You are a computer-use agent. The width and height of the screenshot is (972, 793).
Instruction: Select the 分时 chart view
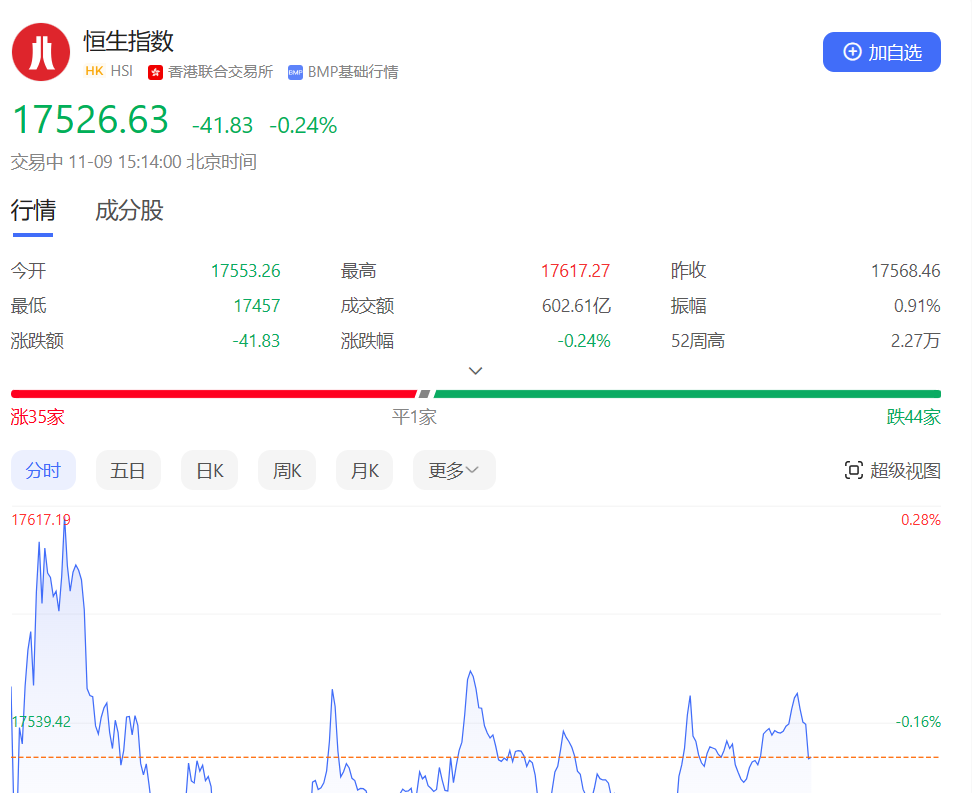[x=43, y=470]
